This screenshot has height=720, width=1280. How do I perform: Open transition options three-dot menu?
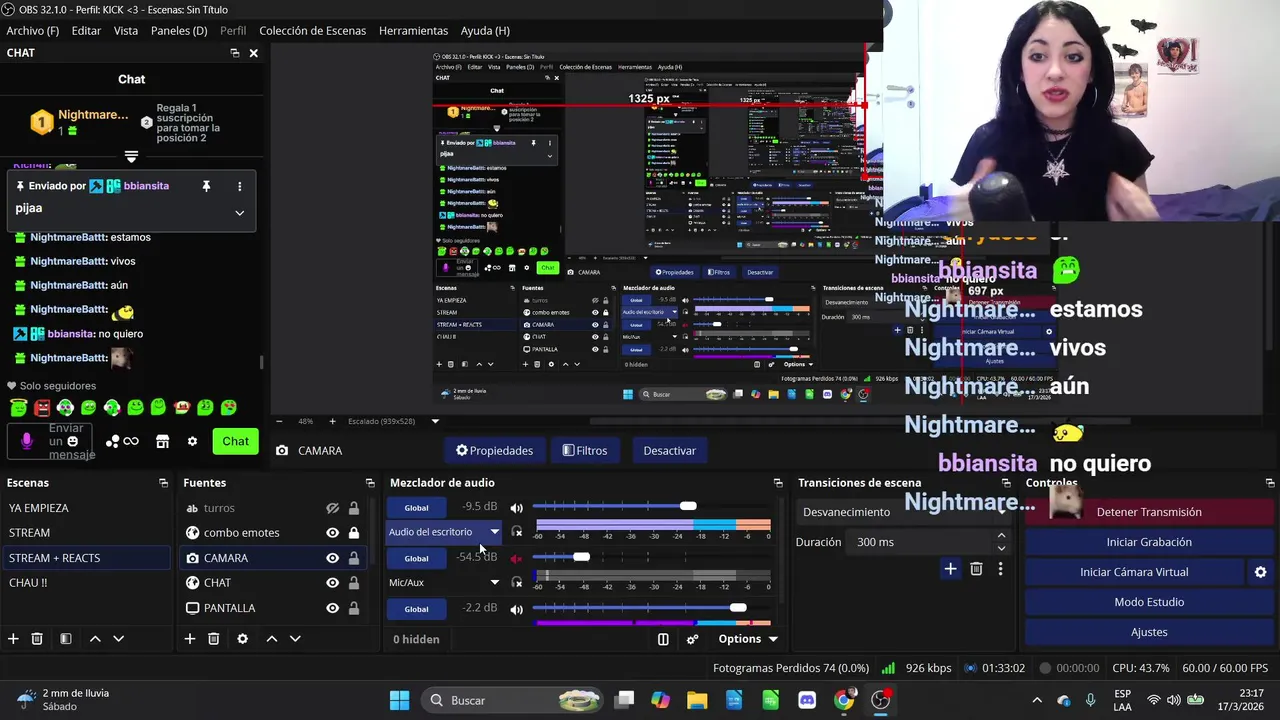pyautogui.click(x=1000, y=569)
